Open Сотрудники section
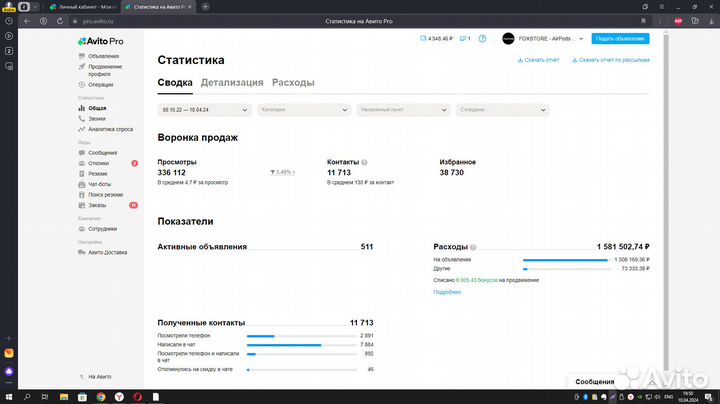This screenshot has height=404, width=720. tap(102, 229)
